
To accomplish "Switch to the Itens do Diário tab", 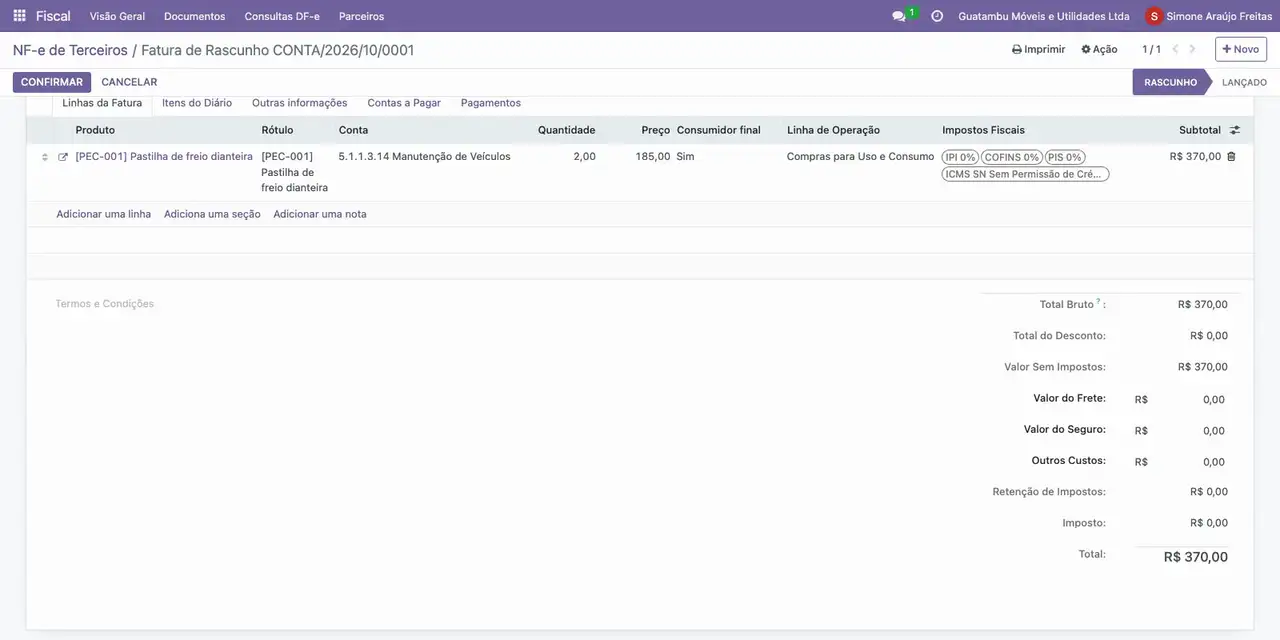I will tap(197, 103).
